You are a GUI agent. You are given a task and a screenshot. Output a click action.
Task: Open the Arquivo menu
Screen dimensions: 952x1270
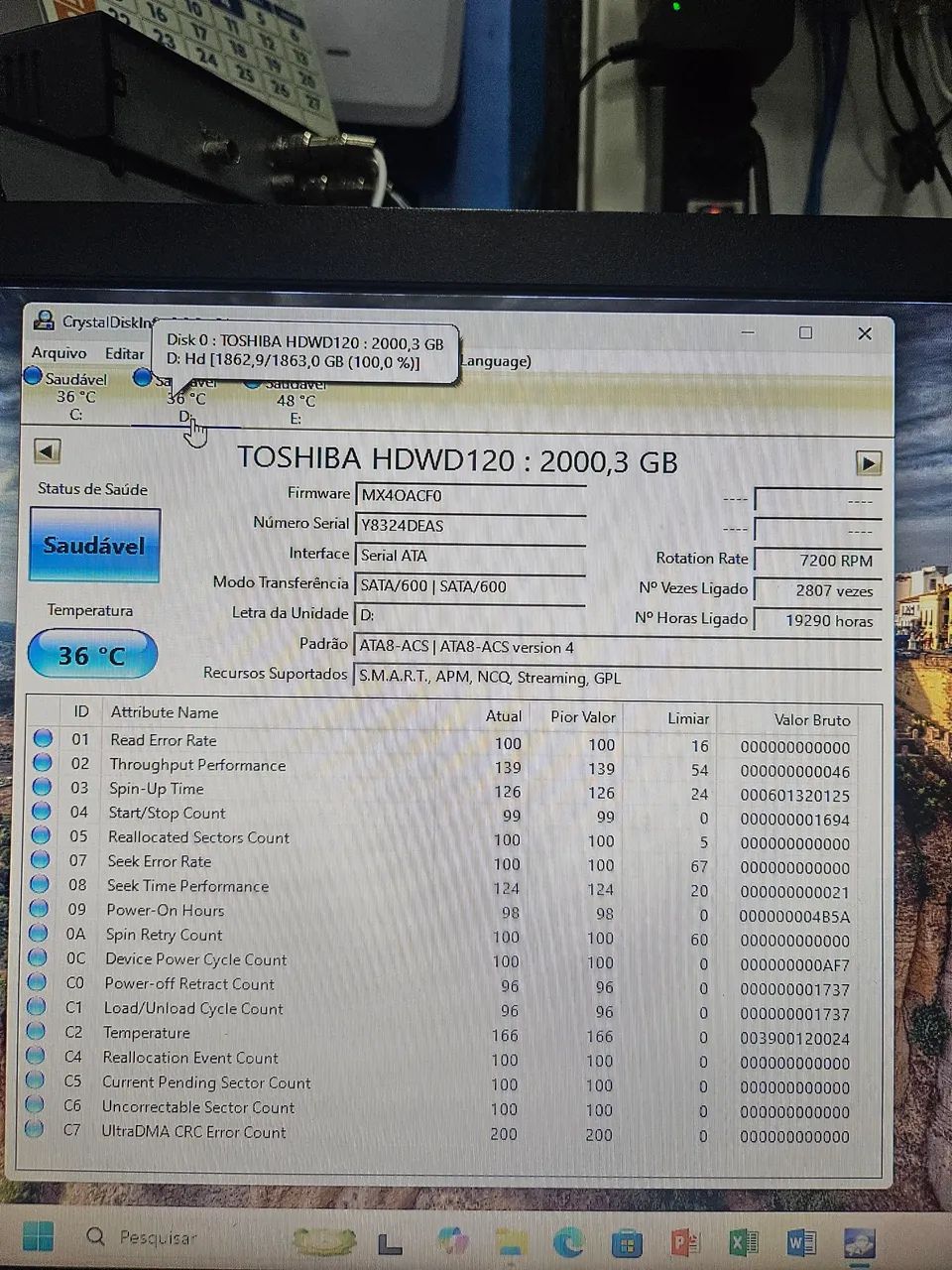tap(59, 352)
